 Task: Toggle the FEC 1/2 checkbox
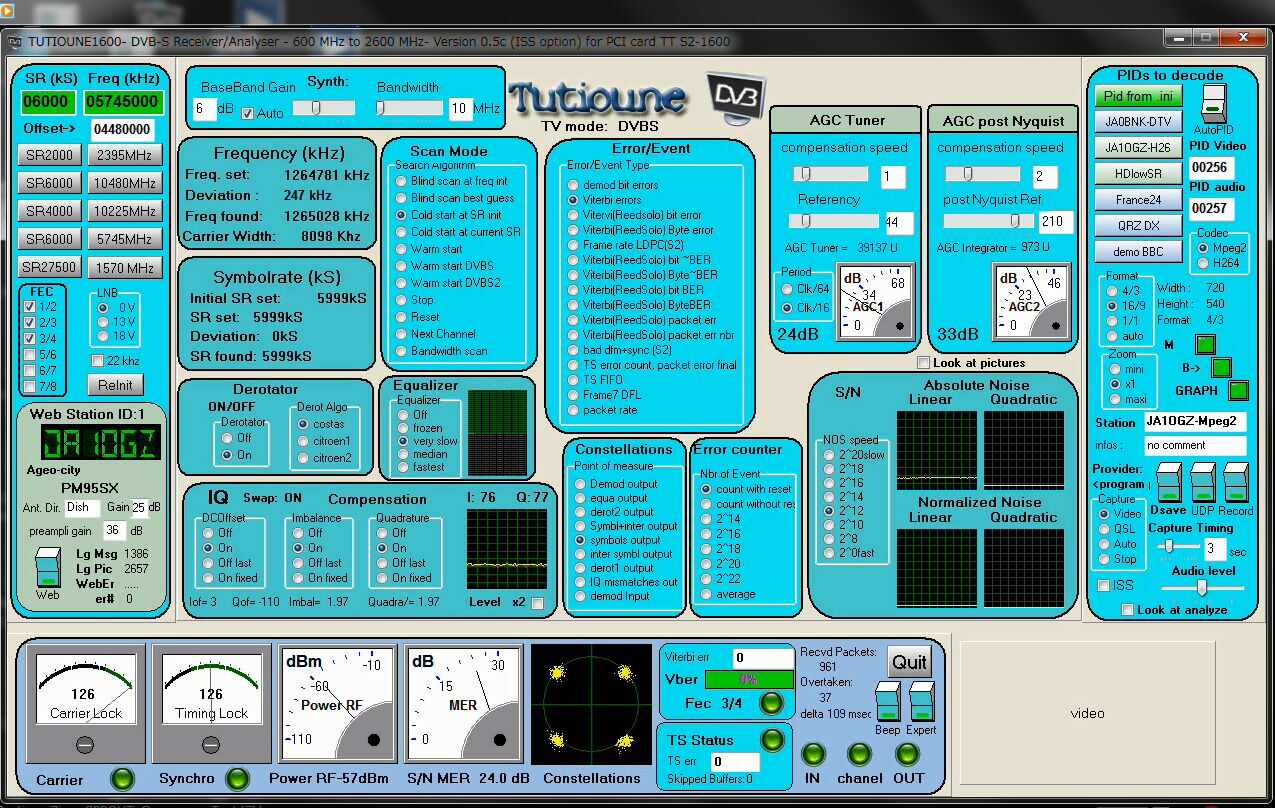30,306
